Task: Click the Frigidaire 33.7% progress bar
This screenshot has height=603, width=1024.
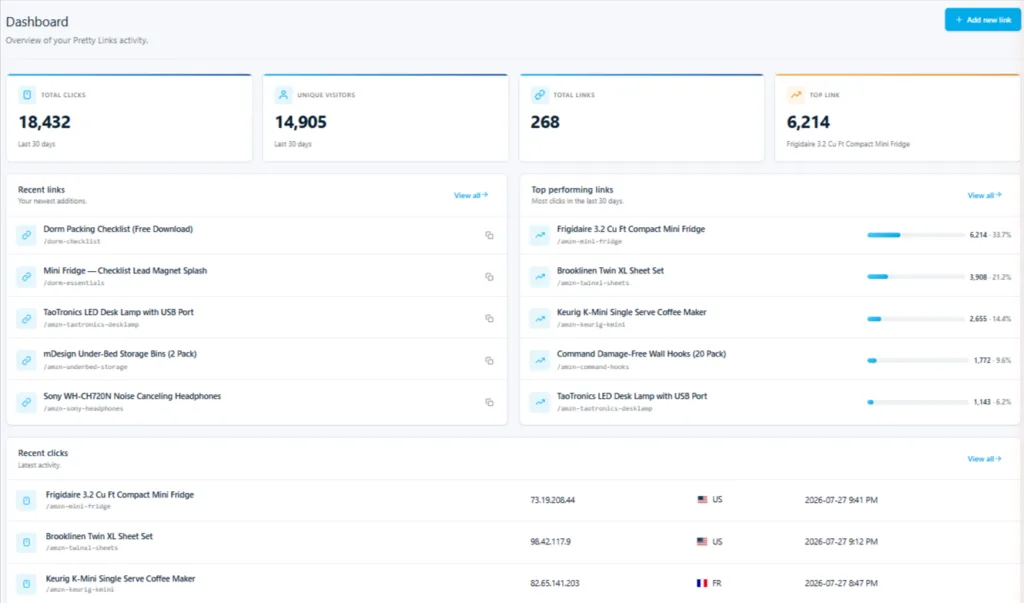Action: [x=916, y=235]
